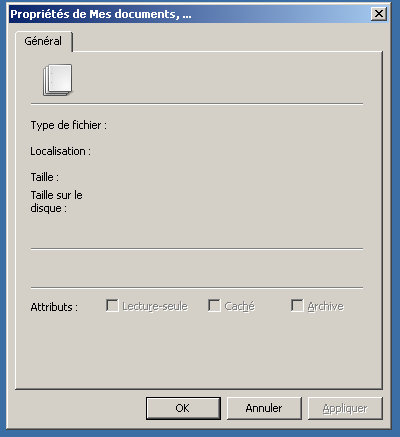400x437 pixels.
Task: Click the 'Archive' label text
Action: click(x=326, y=306)
